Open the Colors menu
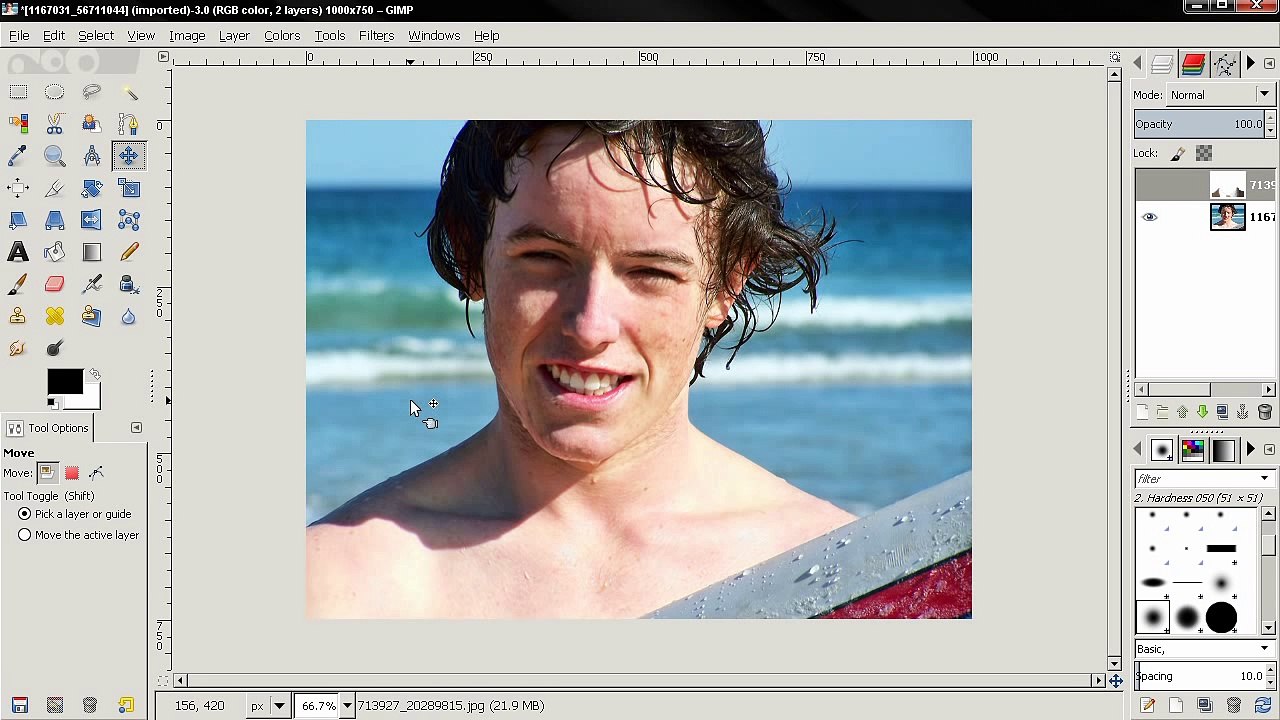This screenshot has width=1280, height=720. click(282, 36)
